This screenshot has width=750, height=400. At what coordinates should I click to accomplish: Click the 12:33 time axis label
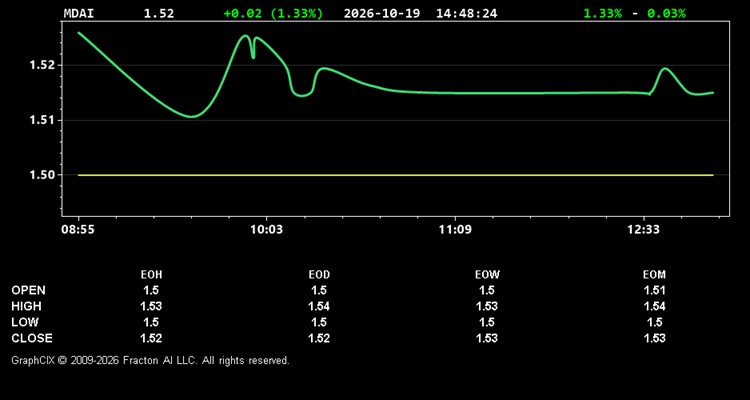coord(643,230)
